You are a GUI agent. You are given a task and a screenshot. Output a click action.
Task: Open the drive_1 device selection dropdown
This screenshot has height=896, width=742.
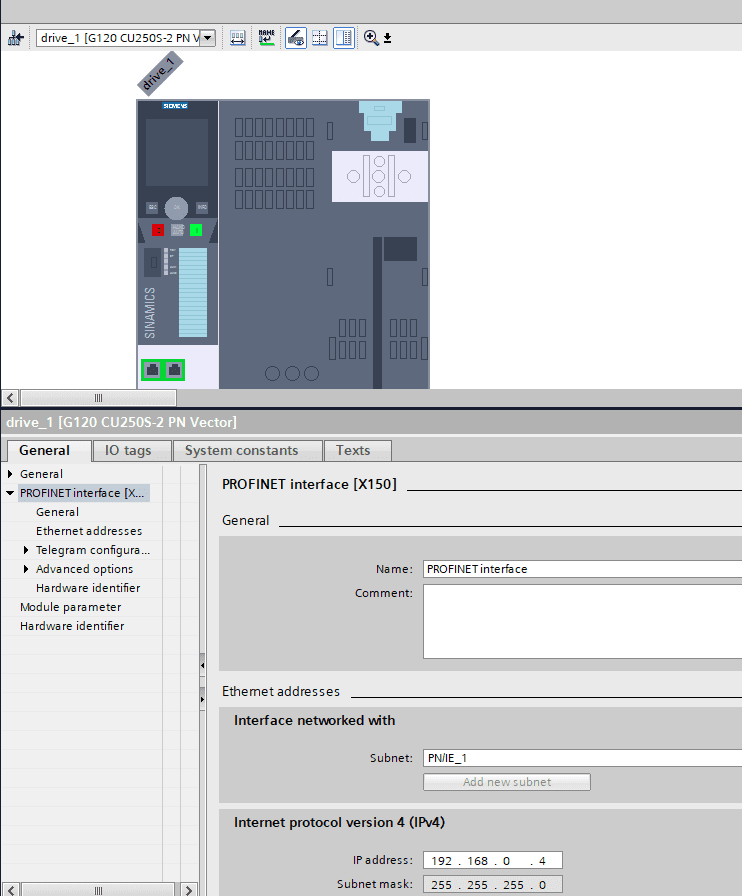(x=208, y=38)
